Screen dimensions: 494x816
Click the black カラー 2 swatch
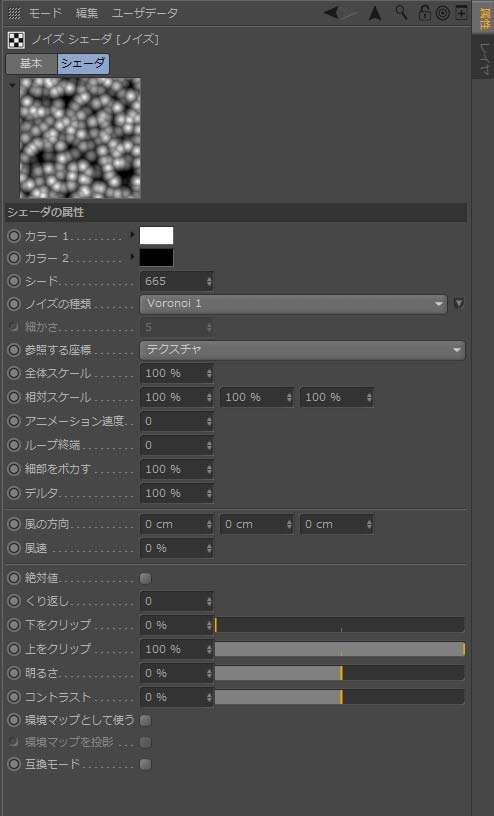[x=156, y=258]
